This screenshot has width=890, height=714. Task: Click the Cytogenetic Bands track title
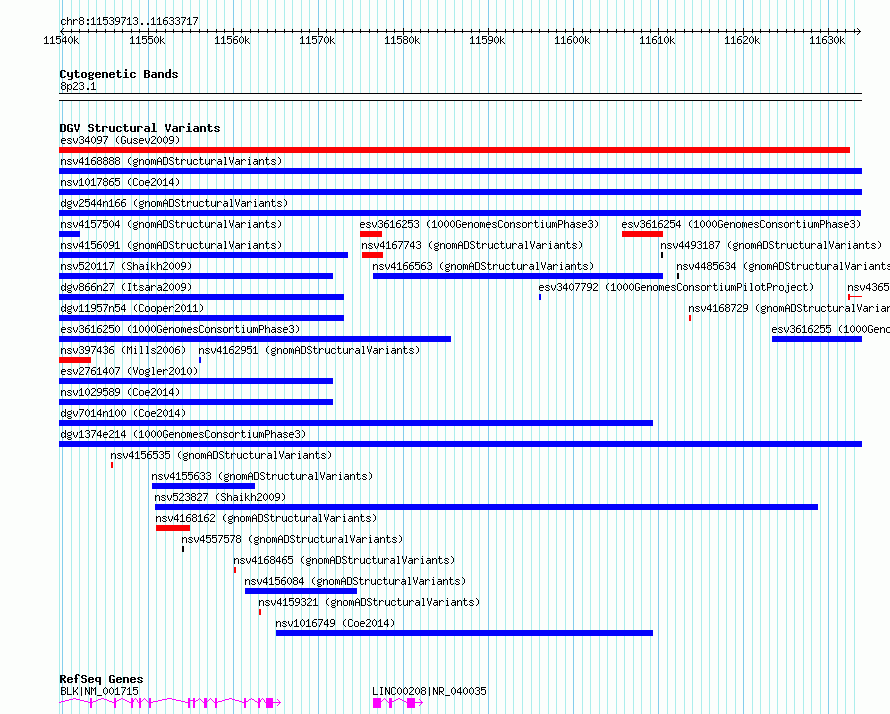coord(119,74)
